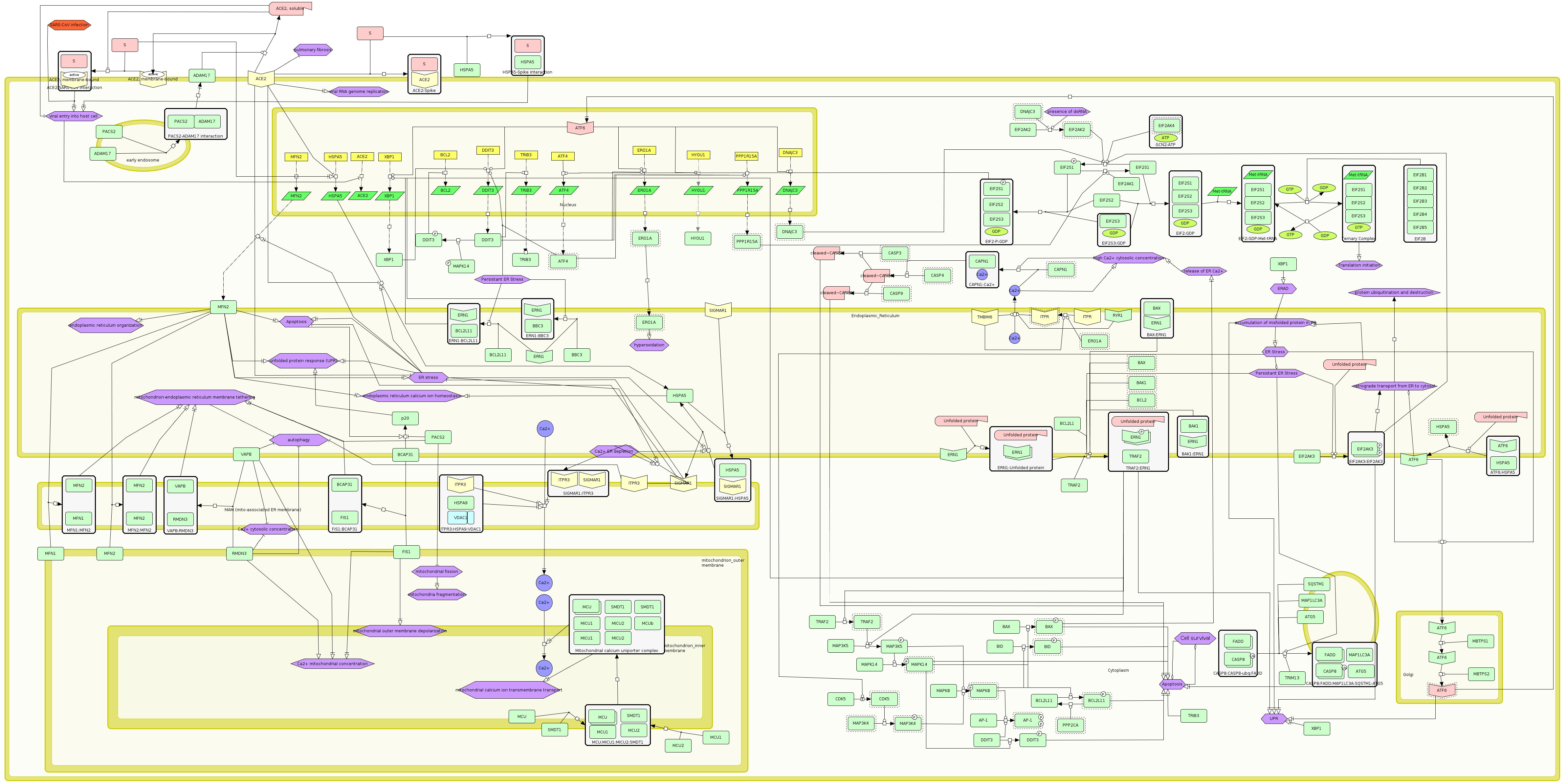The height and width of the screenshot is (784, 1566).
Task: Click the MBTPS1 node in Golgi
Action: 1480,641
